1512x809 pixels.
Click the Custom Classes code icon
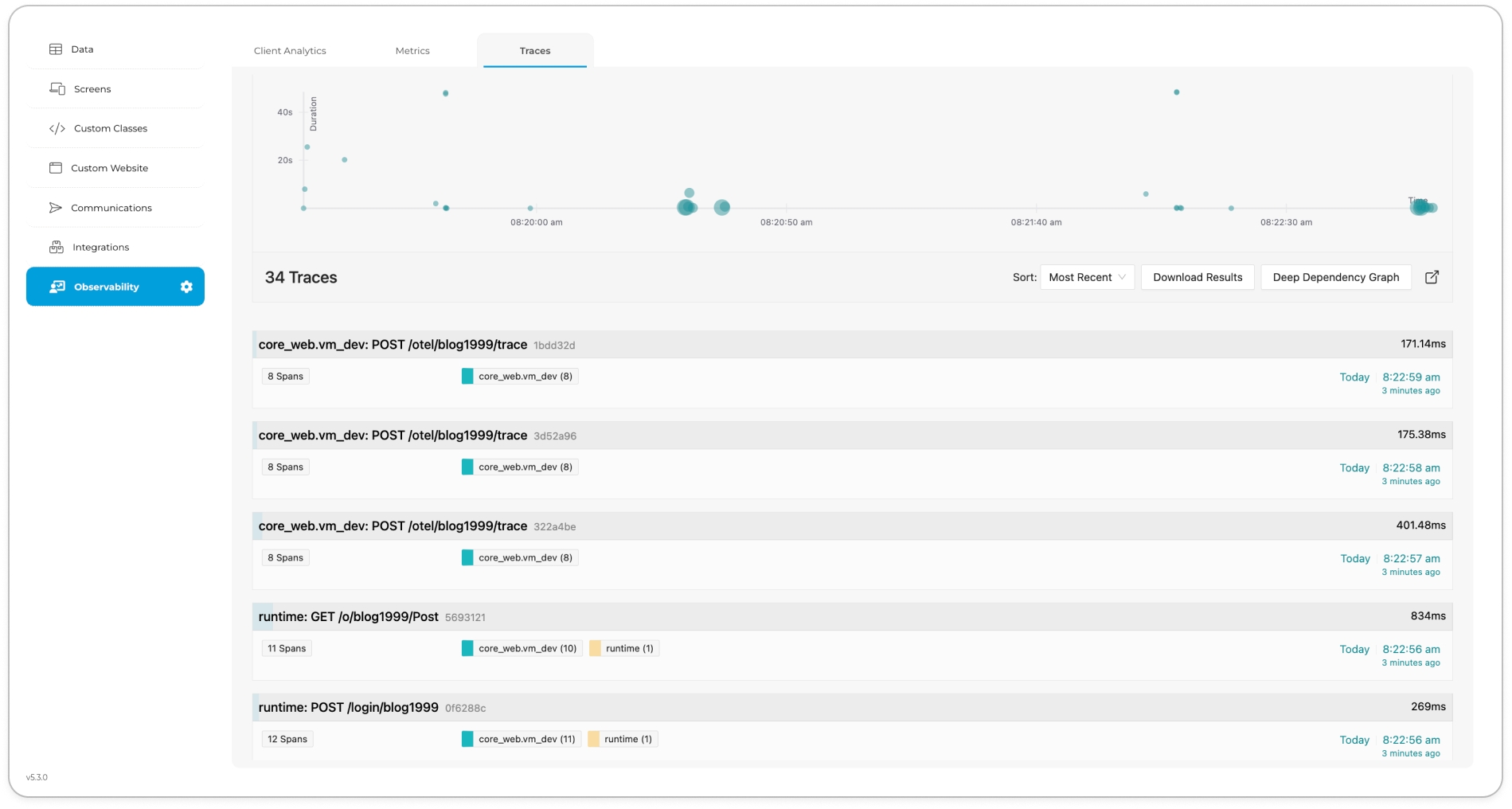point(57,128)
